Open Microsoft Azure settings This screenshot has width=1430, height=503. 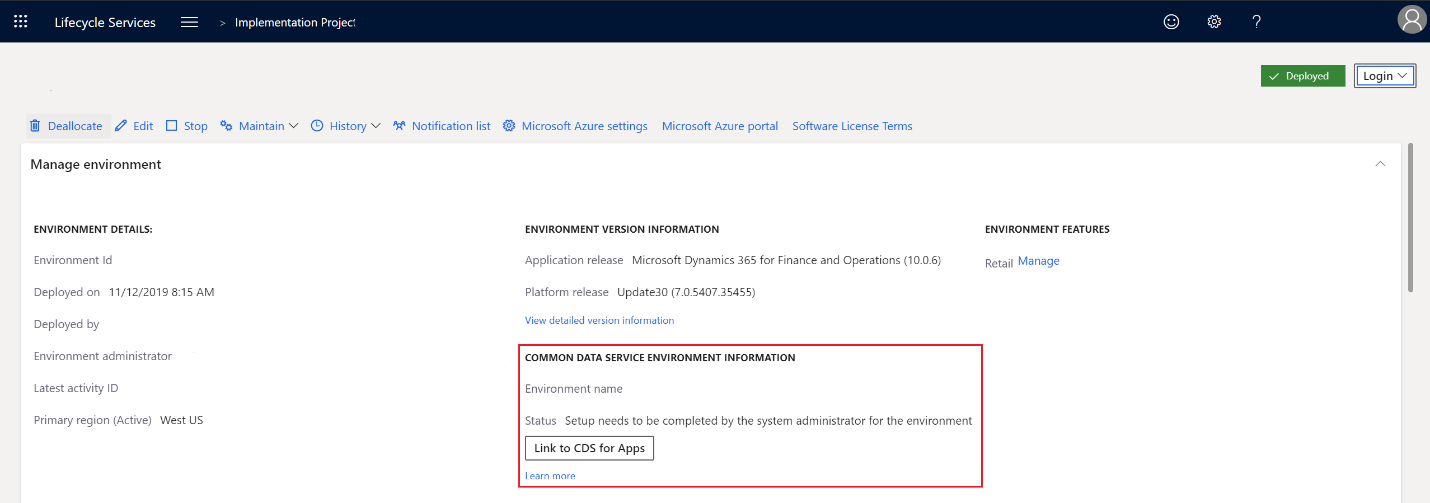coord(575,126)
